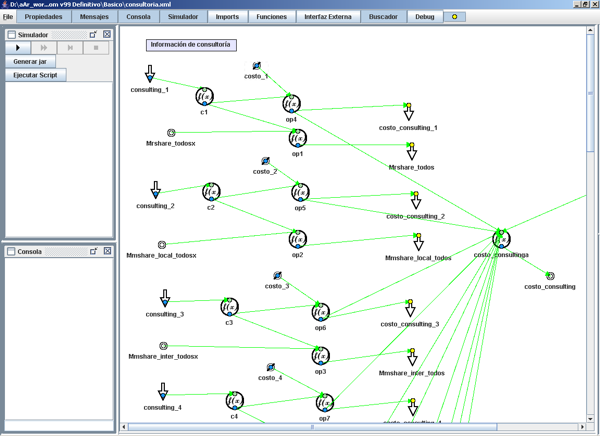Click the fast-forward simulation button
Image resolution: width=600 pixels, height=436 pixels.
point(44,48)
